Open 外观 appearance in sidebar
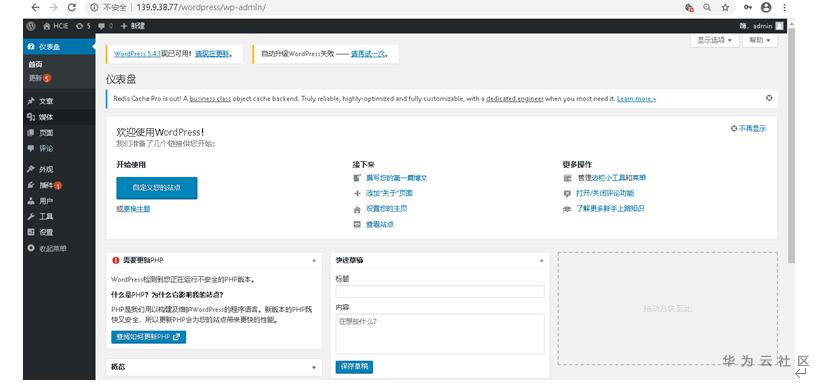The height and width of the screenshot is (383, 820). 59,169
